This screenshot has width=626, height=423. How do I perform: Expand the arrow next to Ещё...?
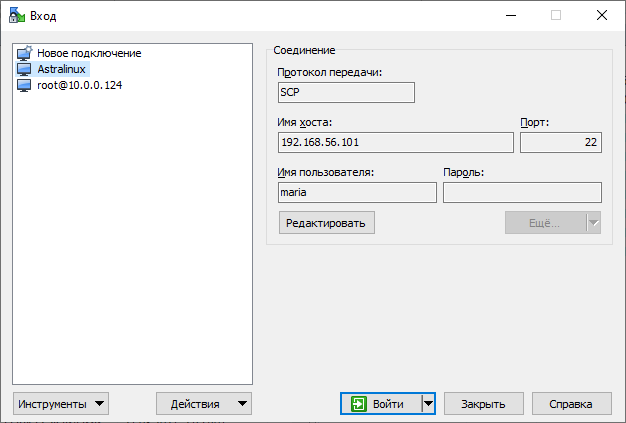tap(593, 222)
